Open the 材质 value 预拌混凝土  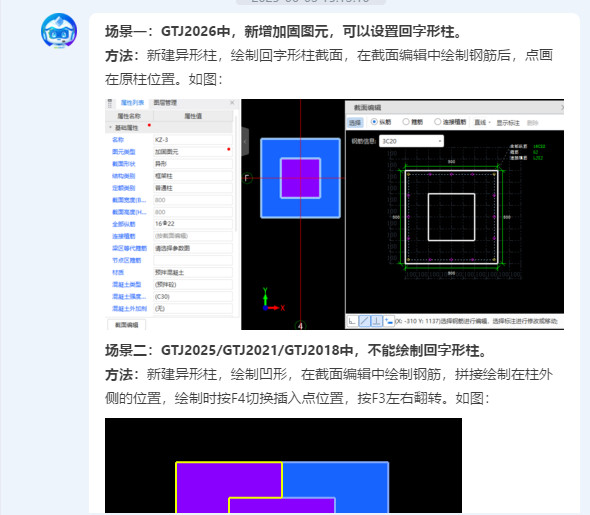pyautogui.click(x=193, y=272)
